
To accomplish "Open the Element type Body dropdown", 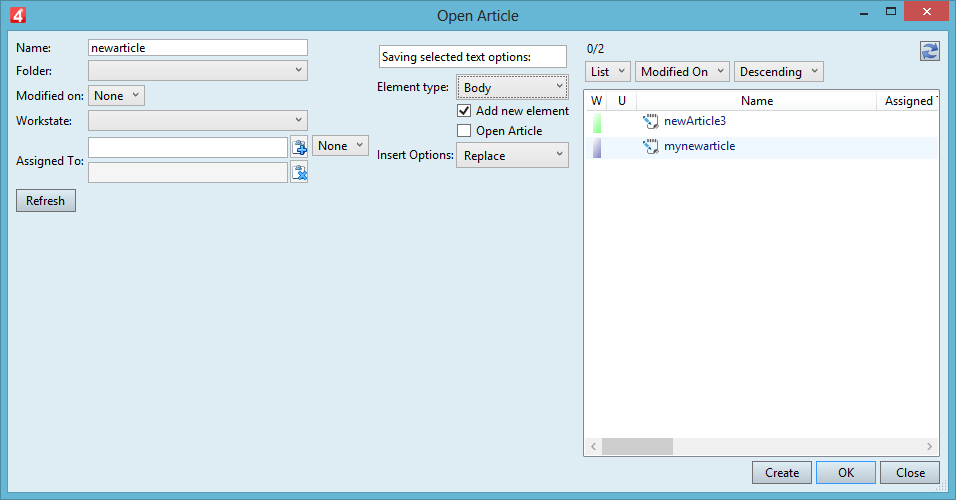I will pyautogui.click(x=512, y=87).
